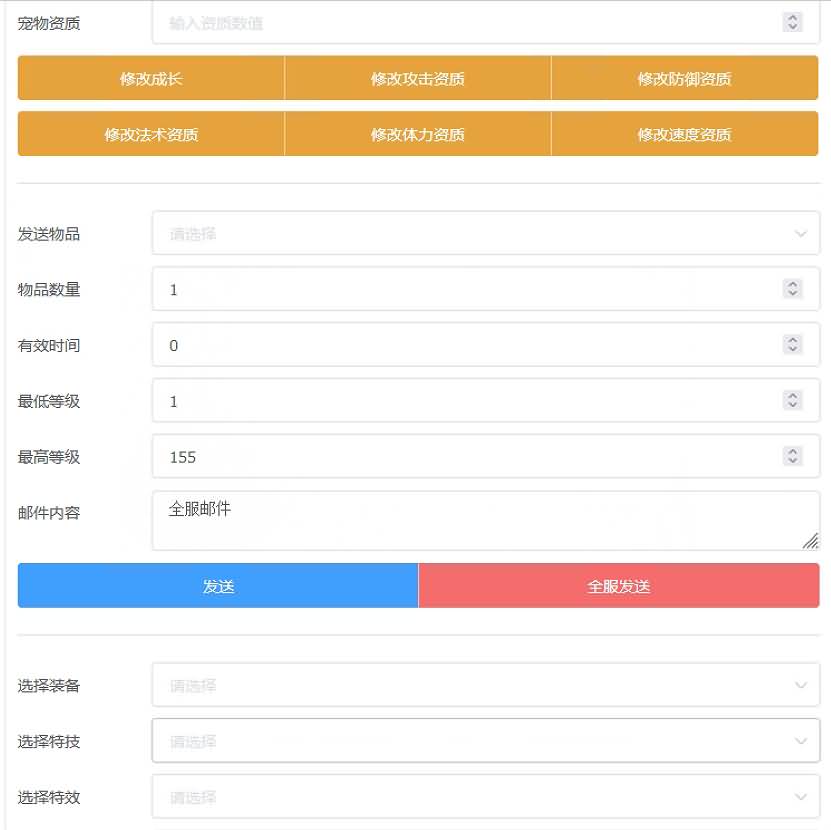Click the red 全服发送 button
This screenshot has height=830, width=831.
617,585
